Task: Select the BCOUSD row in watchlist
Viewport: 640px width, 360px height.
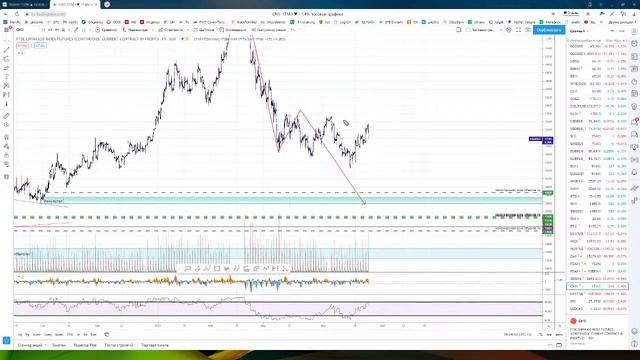Action: (x=598, y=46)
